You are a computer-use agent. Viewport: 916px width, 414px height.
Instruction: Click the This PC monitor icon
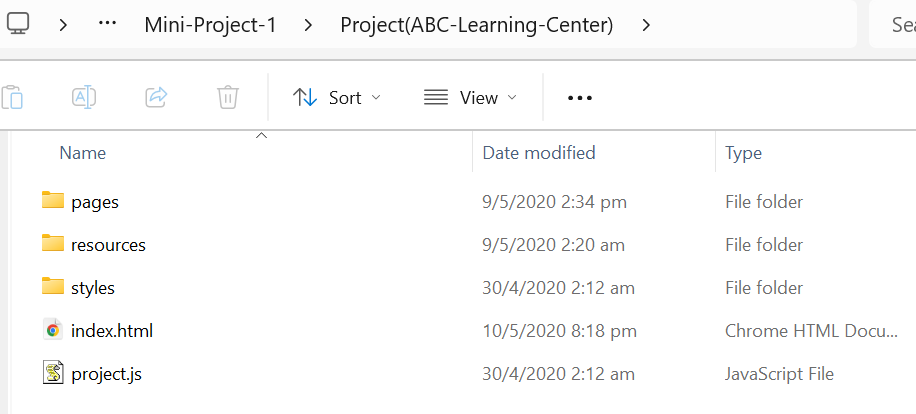pos(19,24)
